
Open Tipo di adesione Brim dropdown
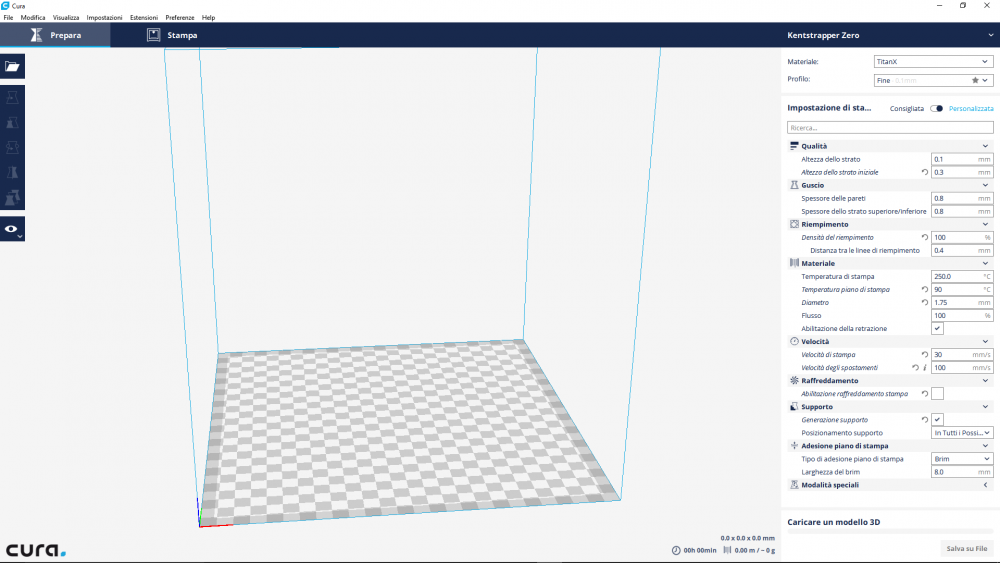[961, 459]
